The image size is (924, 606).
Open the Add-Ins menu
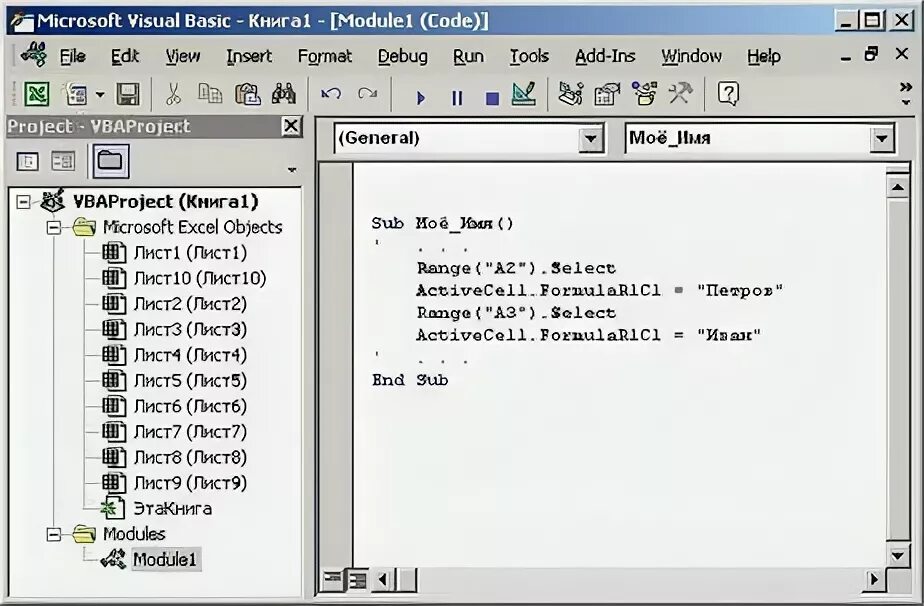pyautogui.click(x=605, y=56)
